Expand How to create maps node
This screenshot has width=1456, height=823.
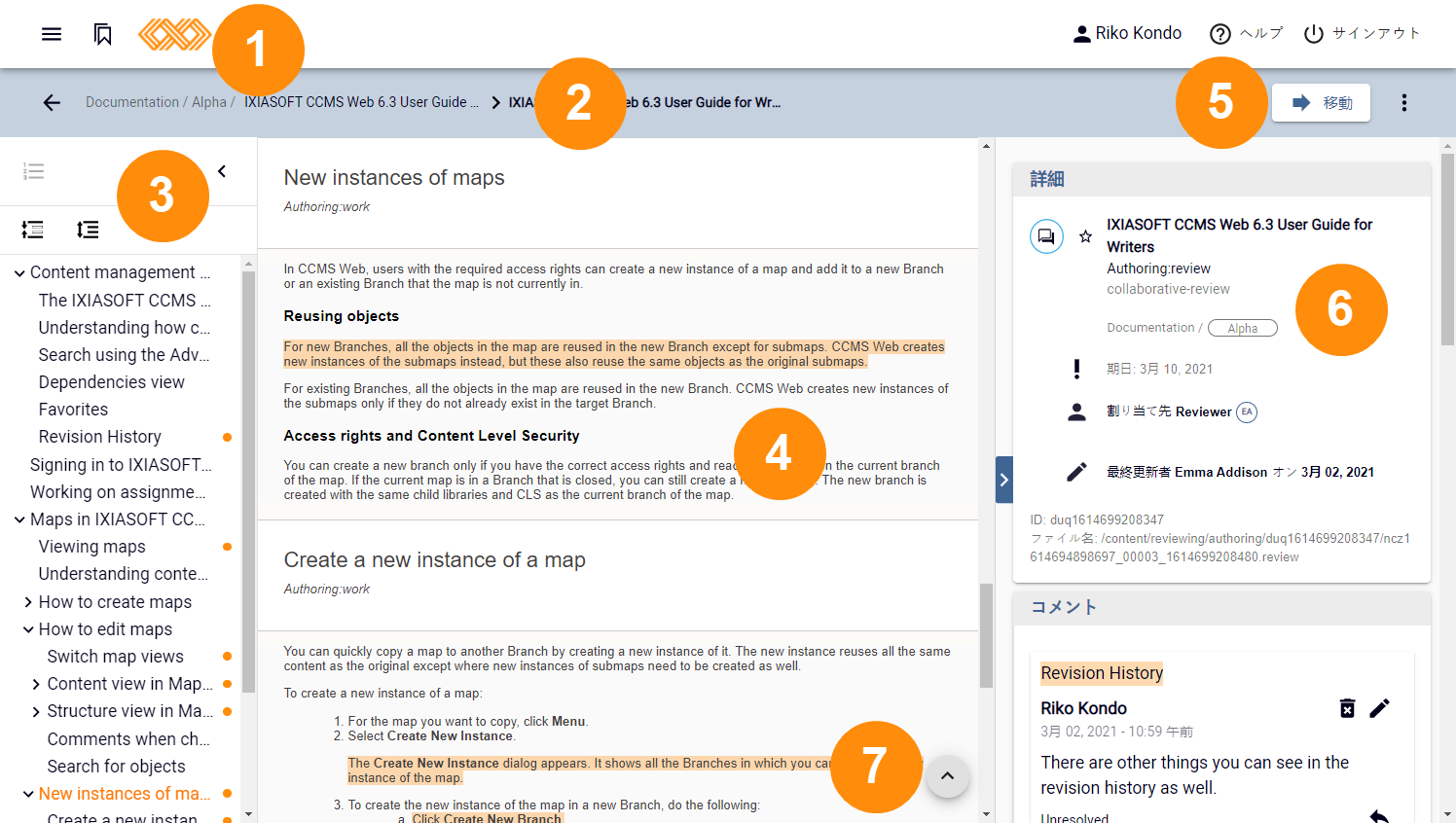[28, 602]
